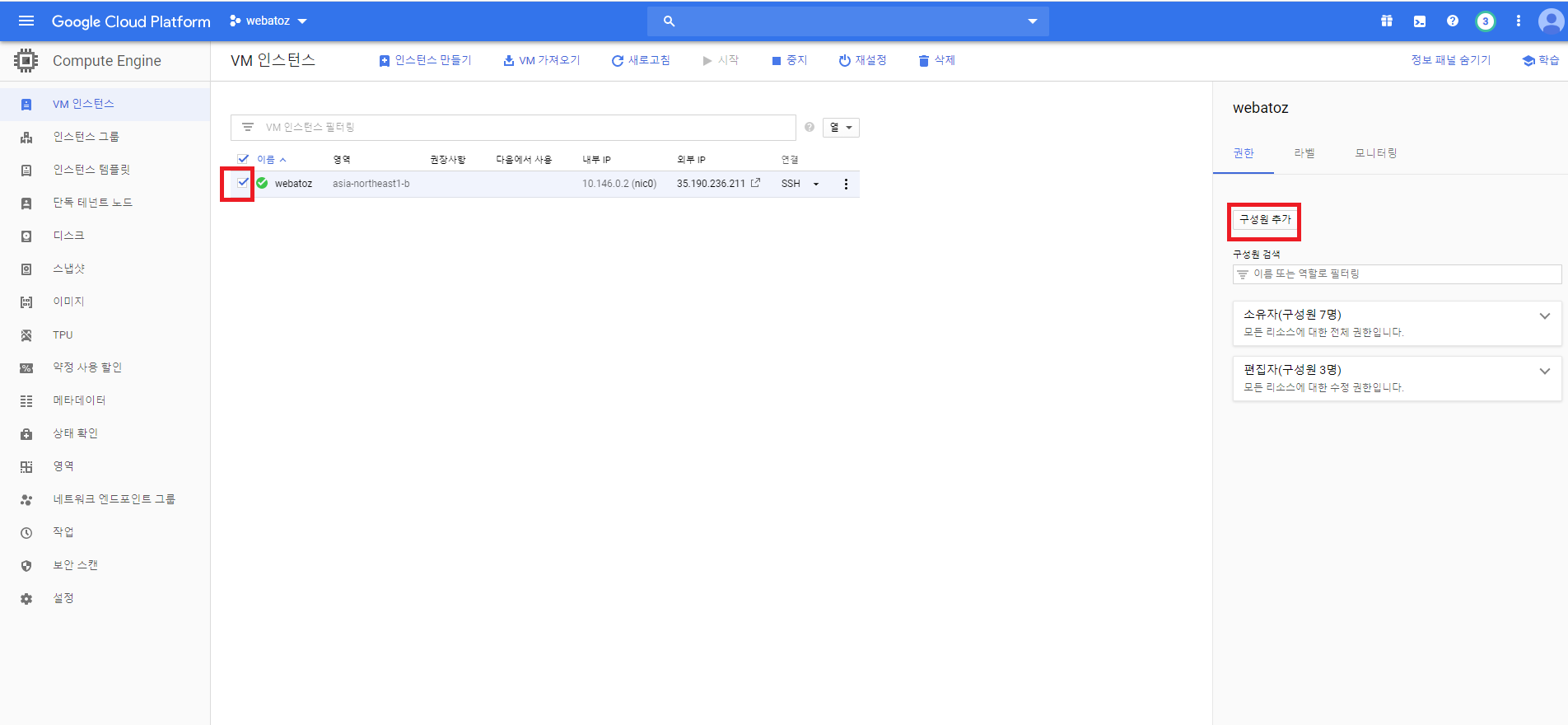Click the 작업 clock icon
The width and height of the screenshot is (1568, 725).
tap(26, 533)
